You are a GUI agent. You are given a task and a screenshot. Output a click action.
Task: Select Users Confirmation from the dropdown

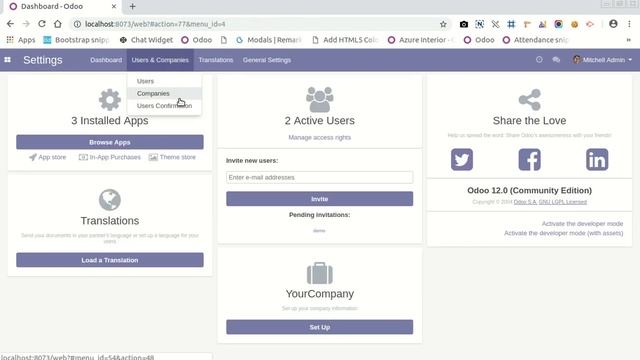pyautogui.click(x=164, y=106)
